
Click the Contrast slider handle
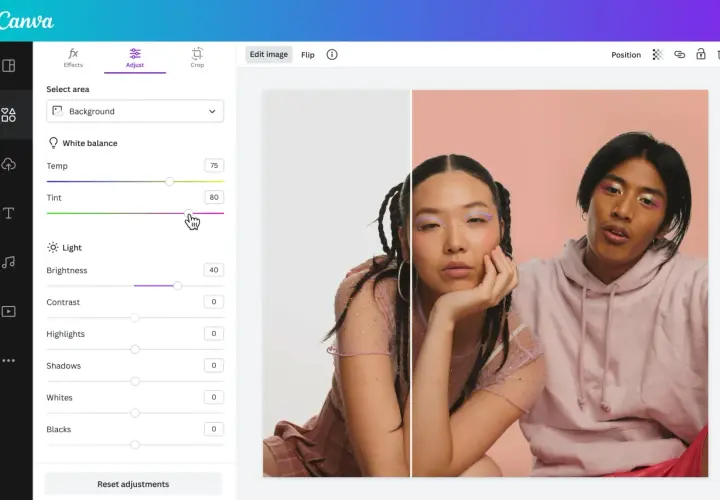point(135,318)
